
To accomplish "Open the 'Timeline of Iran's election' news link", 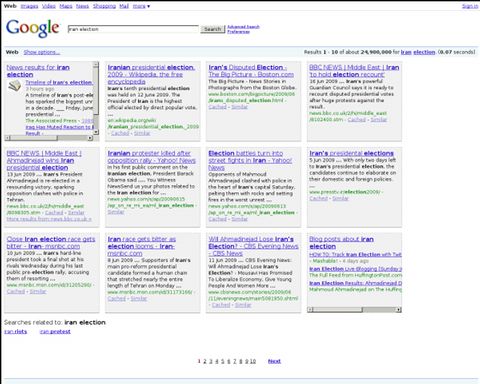I will pyautogui.click(x=59, y=82).
